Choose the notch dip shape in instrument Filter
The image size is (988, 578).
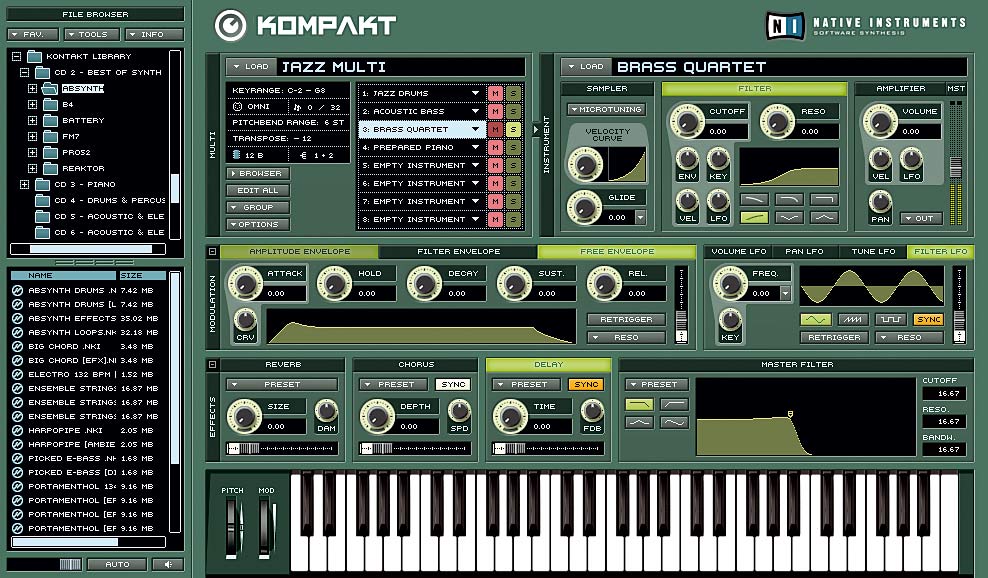[x=789, y=217]
